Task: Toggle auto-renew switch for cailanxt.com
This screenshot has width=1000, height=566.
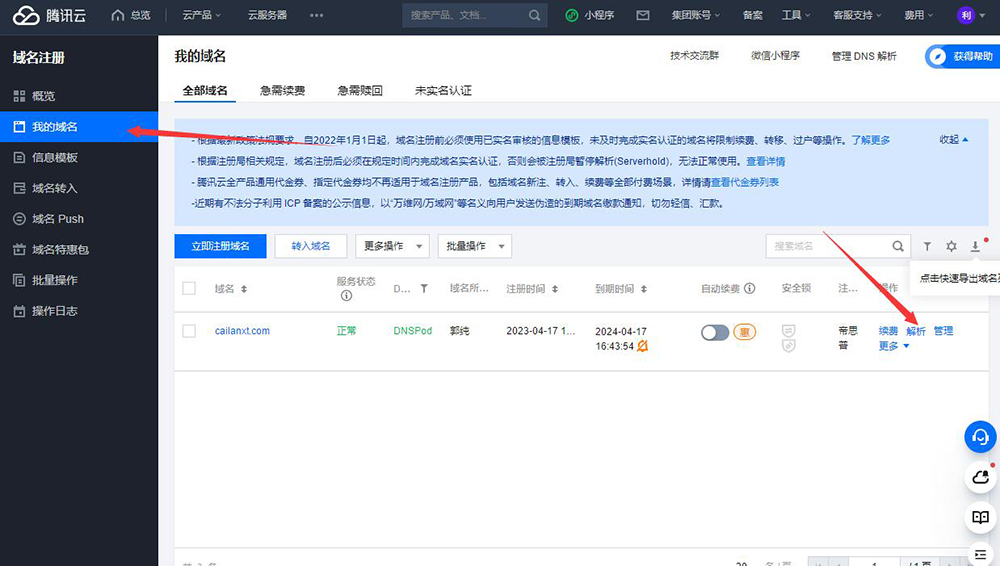Action: click(714, 332)
